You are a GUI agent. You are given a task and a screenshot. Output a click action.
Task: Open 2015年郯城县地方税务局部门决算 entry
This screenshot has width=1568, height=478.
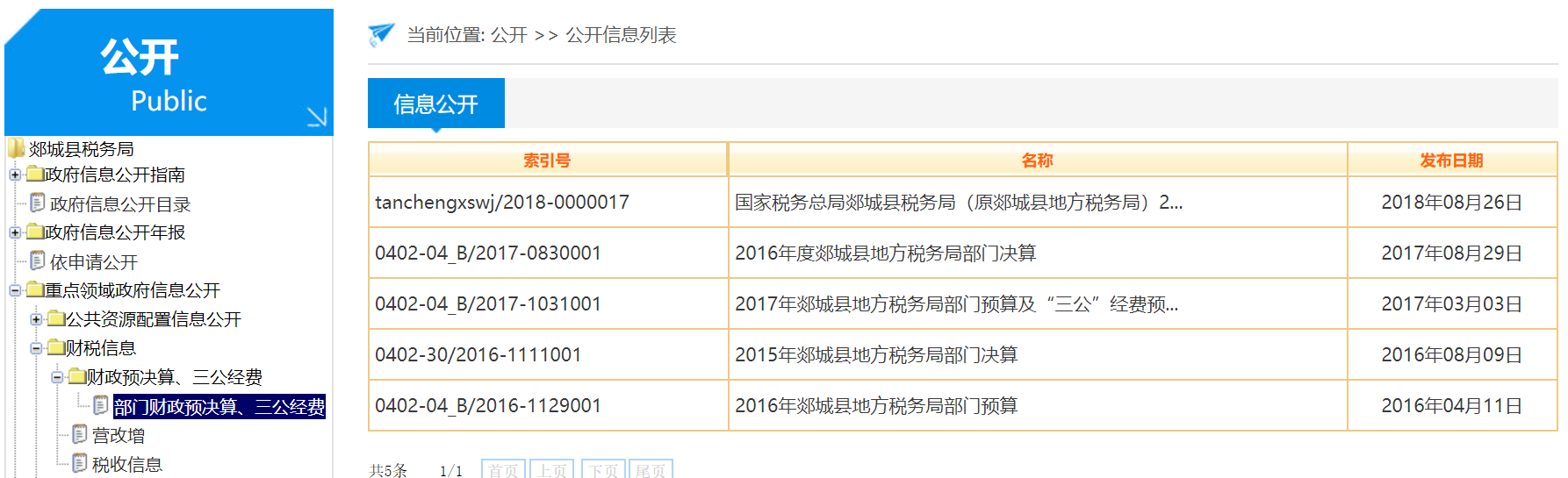(x=876, y=354)
